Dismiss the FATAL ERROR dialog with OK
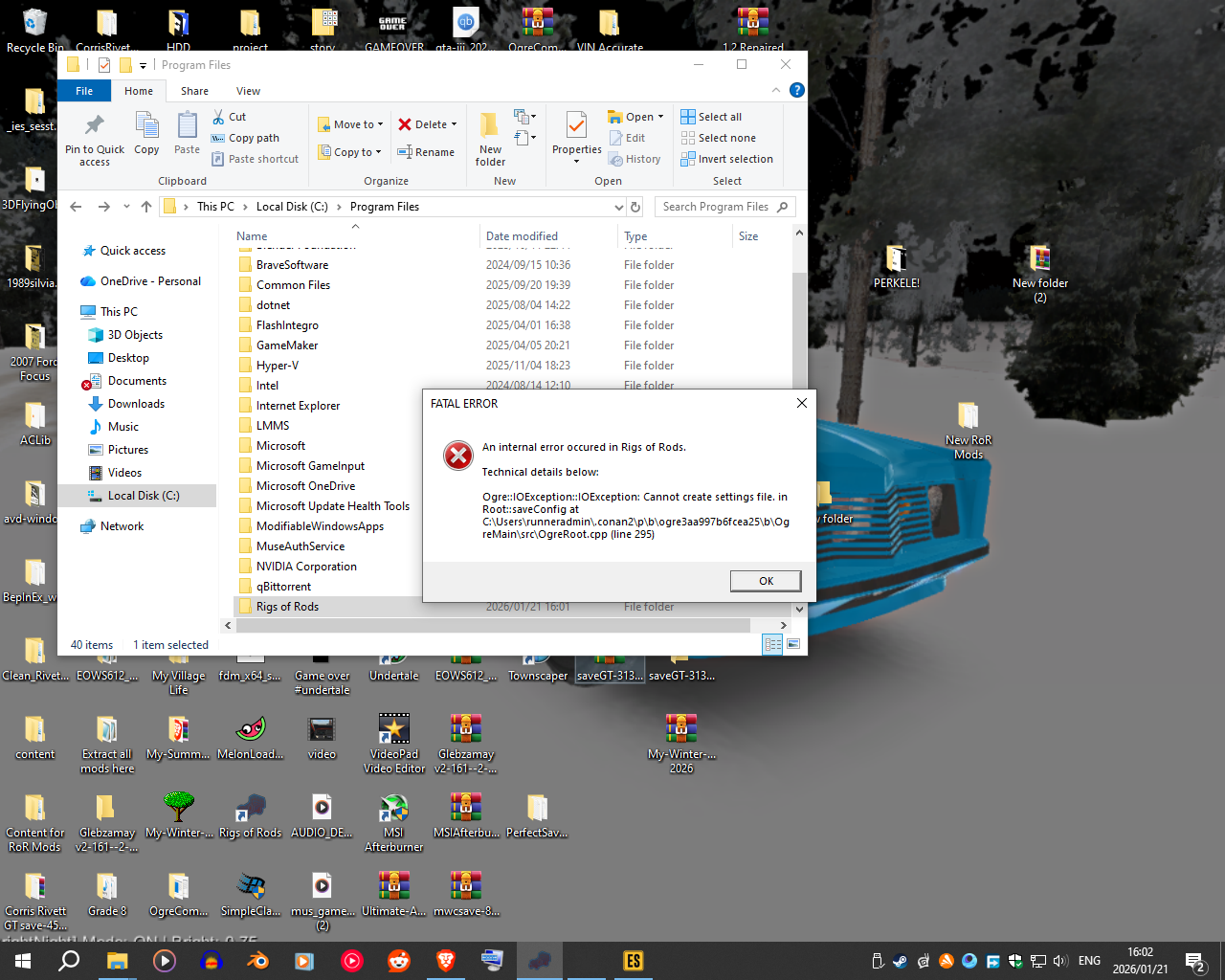The image size is (1225, 980). [765, 581]
